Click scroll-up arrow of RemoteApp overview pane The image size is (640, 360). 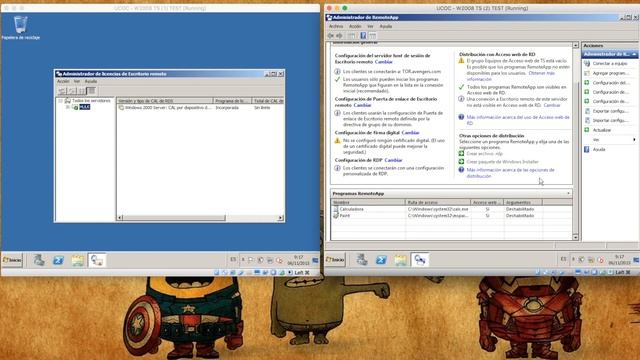[x=576, y=45]
